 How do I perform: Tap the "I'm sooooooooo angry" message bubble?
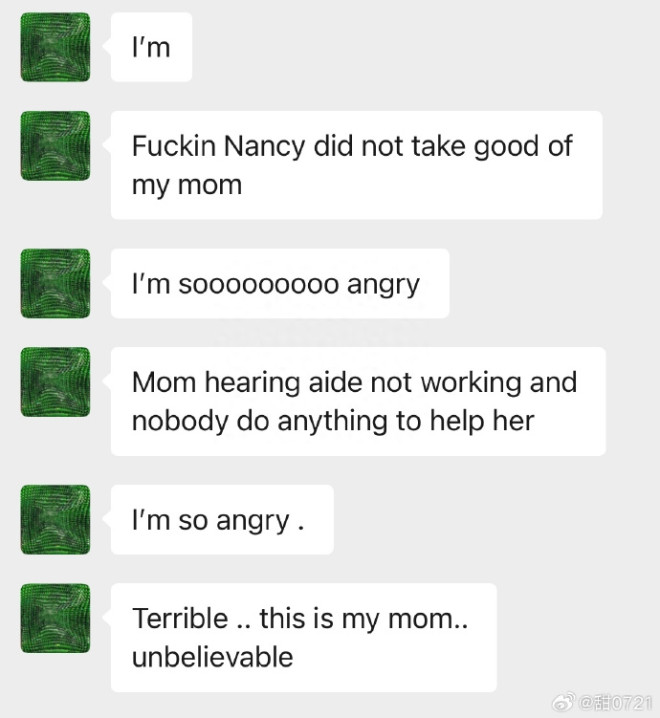coord(279,283)
